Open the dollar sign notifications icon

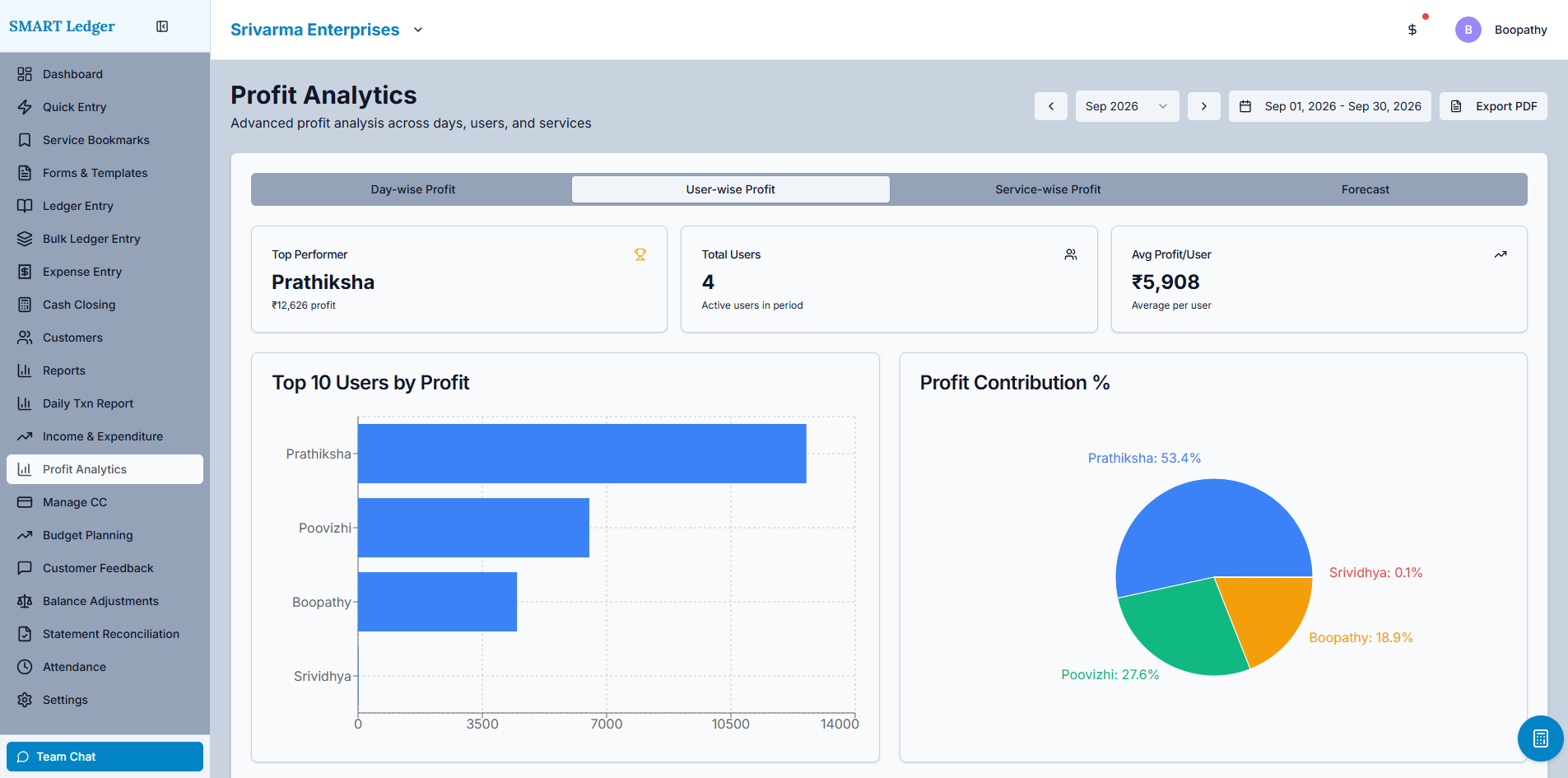pyautogui.click(x=1412, y=30)
